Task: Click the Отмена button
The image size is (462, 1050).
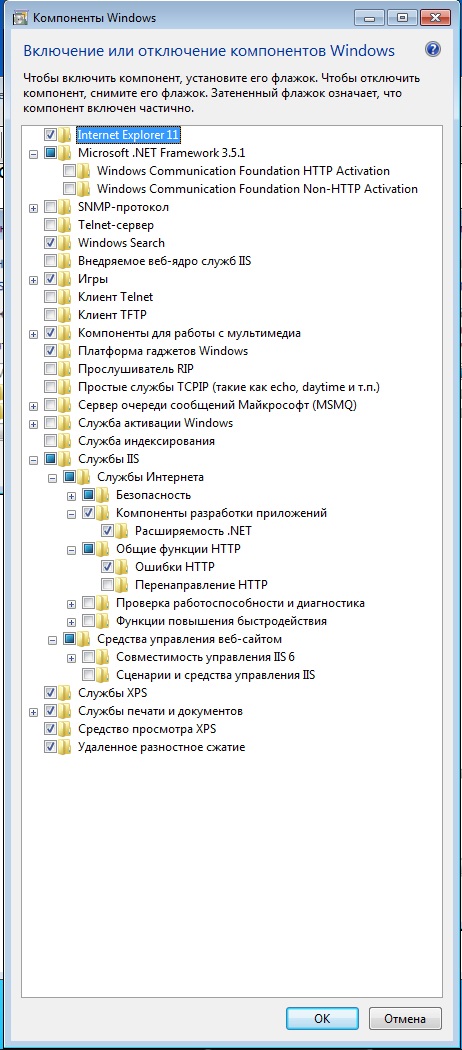Action: point(404,1018)
